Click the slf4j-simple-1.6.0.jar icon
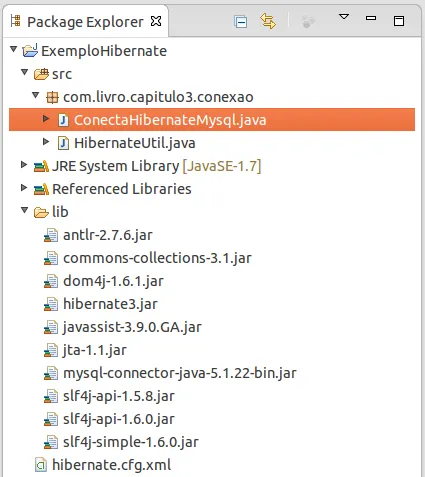Screen dimensions: 425x477 (51, 442)
